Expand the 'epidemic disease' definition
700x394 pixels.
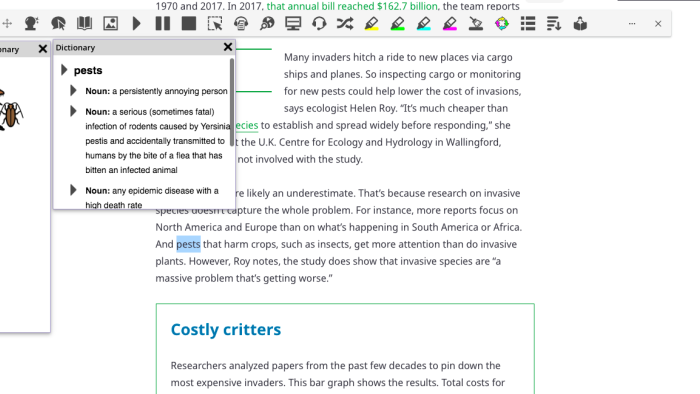(x=74, y=190)
